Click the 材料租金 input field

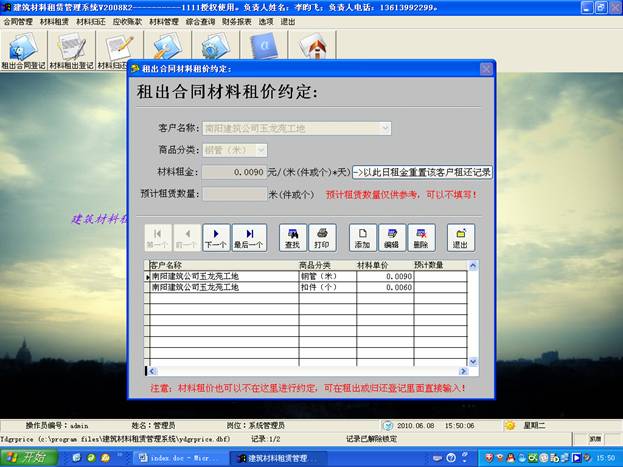click(x=235, y=172)
